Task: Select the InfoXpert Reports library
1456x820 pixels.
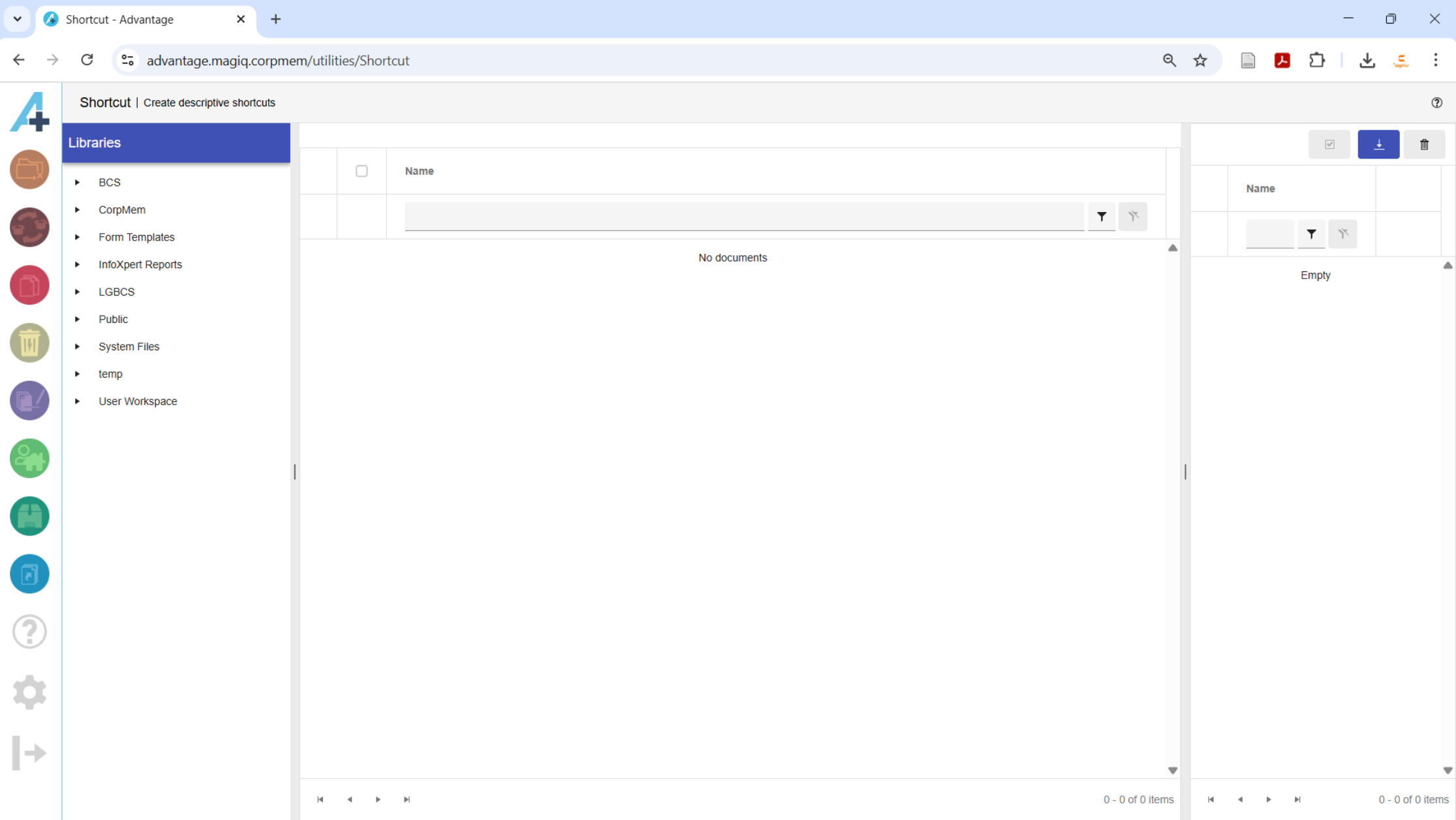Action: [x=140, y=265]
